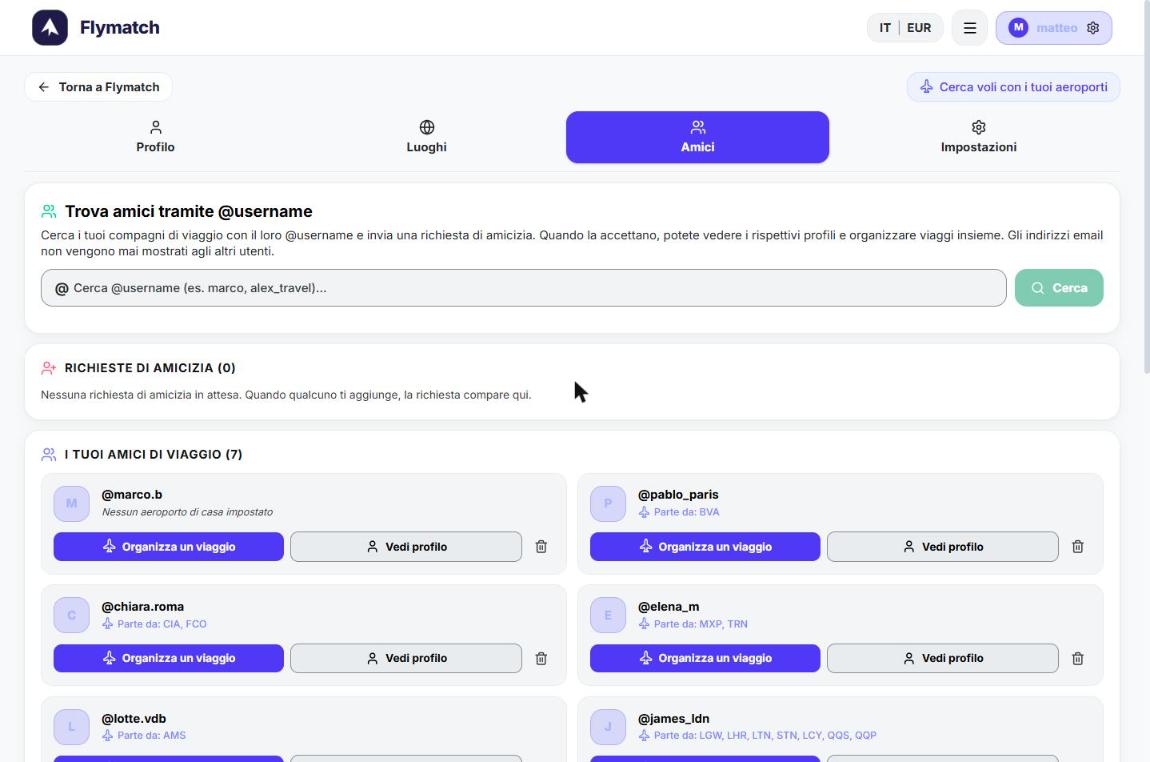The image size is (1150, 762).
Task: Organizza un viaggio with @pablo_paris
Action: tap(705, 546)
